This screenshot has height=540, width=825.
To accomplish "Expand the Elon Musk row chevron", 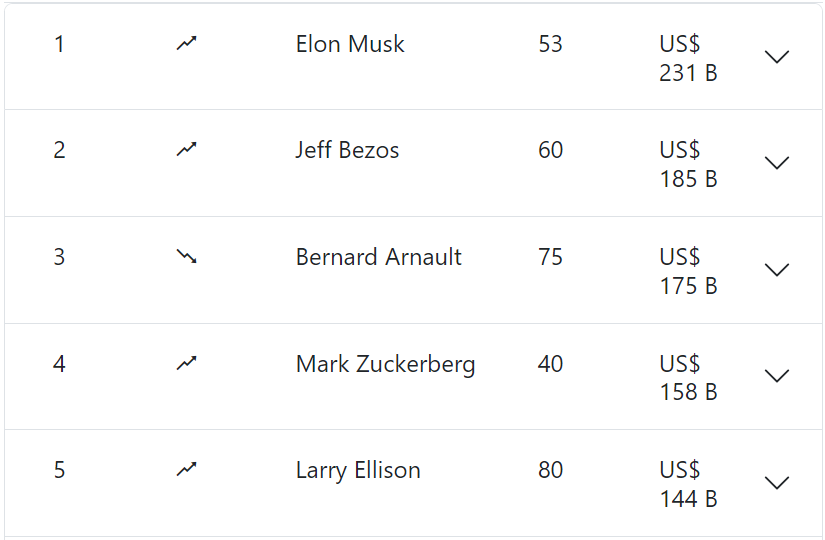I will point(777,57).
